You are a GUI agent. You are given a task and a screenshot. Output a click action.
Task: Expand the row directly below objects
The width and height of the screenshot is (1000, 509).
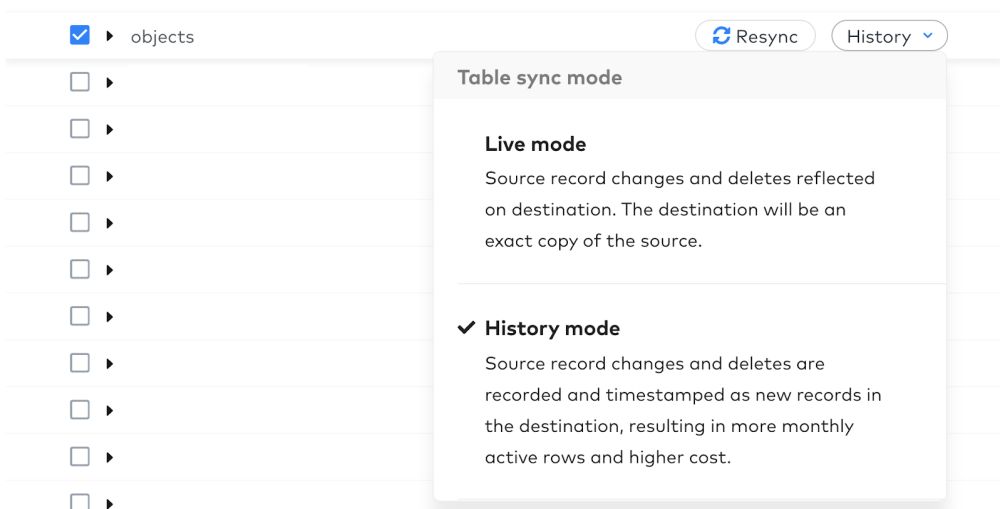pos(110,82)
